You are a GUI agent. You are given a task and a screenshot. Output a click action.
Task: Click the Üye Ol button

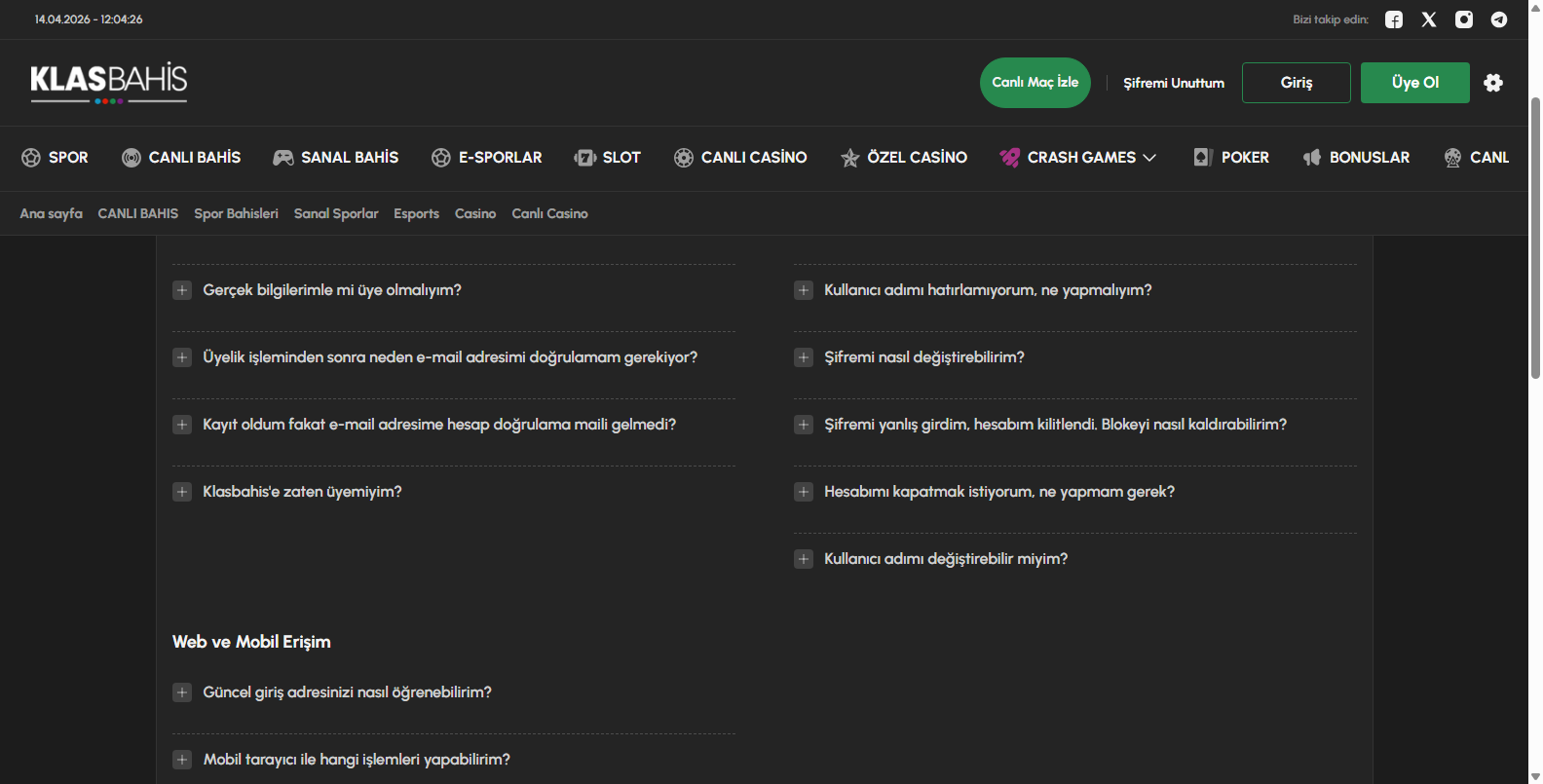(1414, 83)
